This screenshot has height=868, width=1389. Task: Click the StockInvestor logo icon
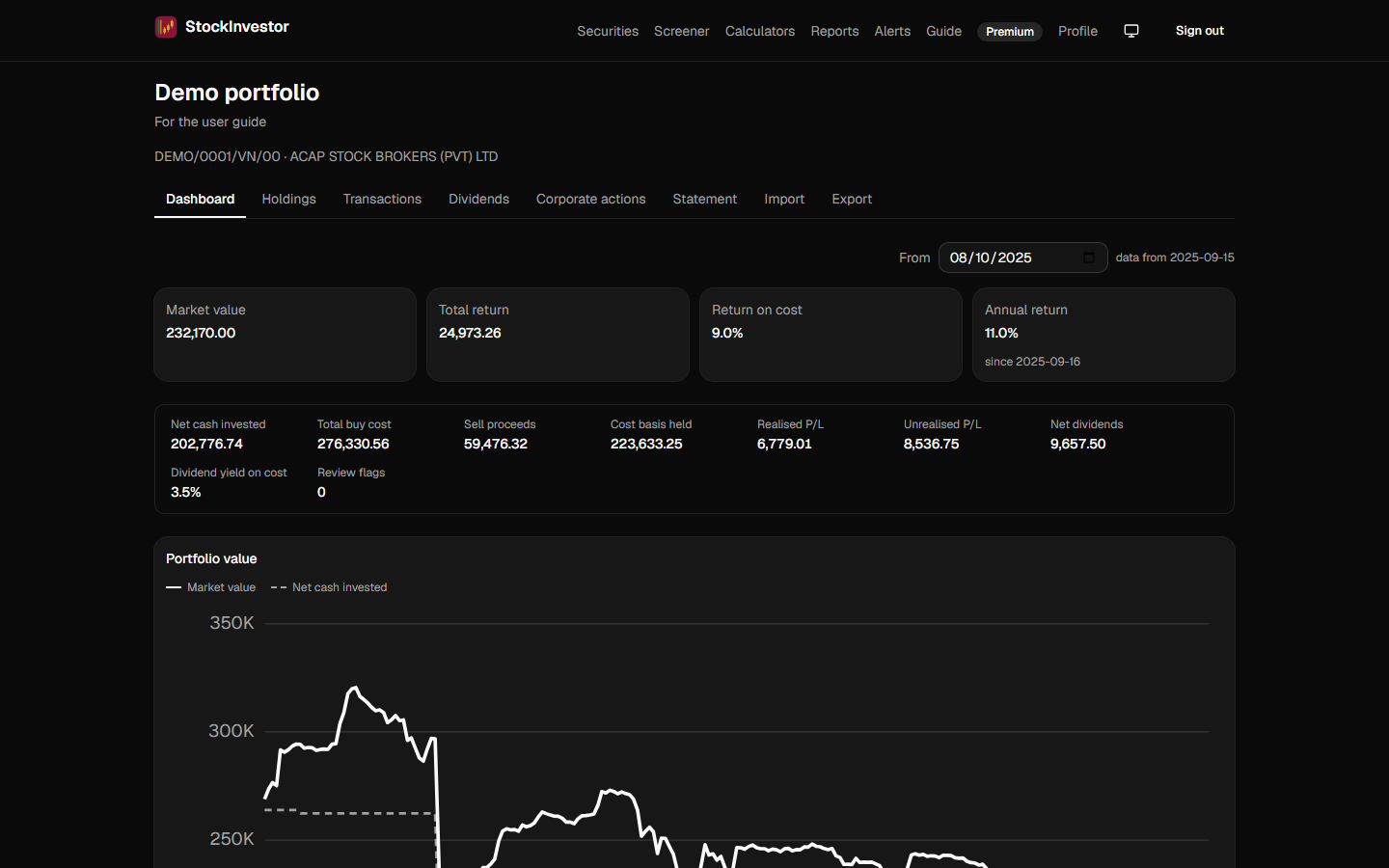click(x=166, y=27)
